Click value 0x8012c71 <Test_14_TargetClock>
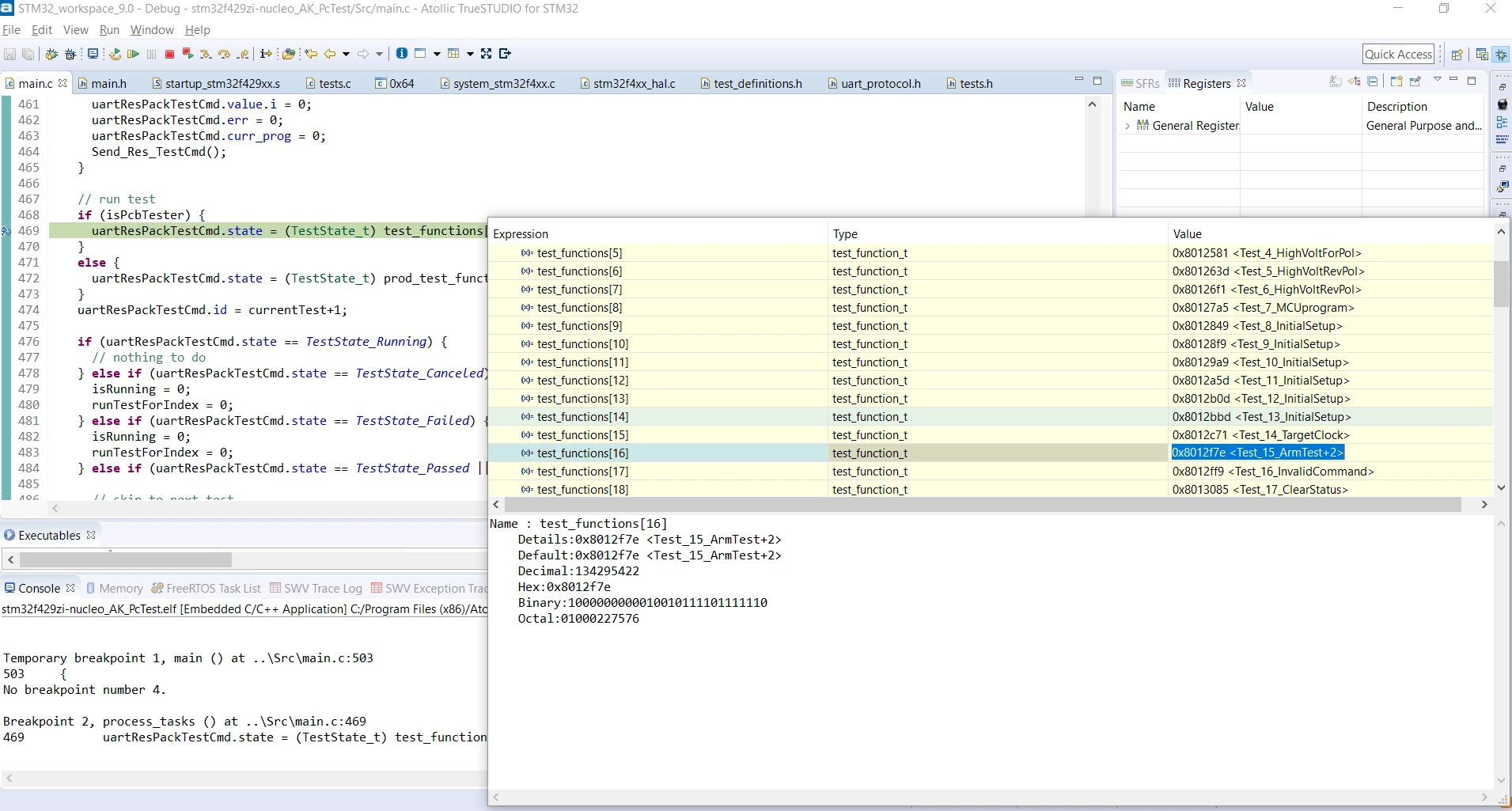This screenshot has width=1512, height=811. (1260, 435)
